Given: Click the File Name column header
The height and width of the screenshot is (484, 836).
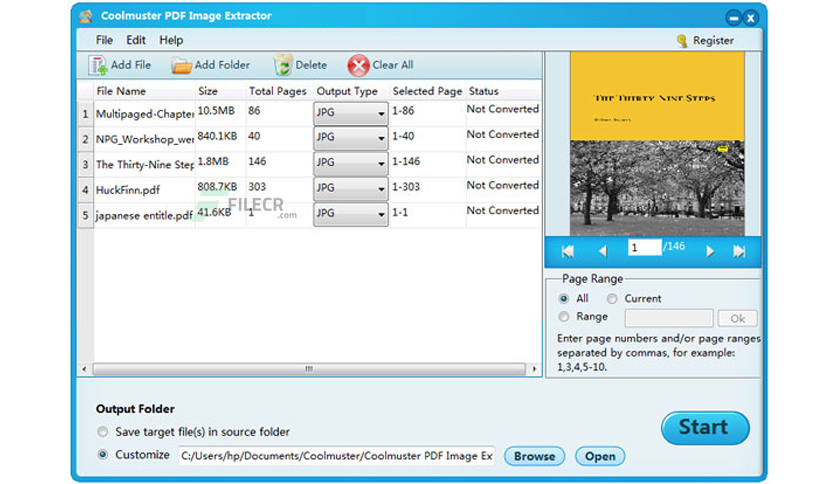Looking at the screenshot, I should tap(121, 91).
